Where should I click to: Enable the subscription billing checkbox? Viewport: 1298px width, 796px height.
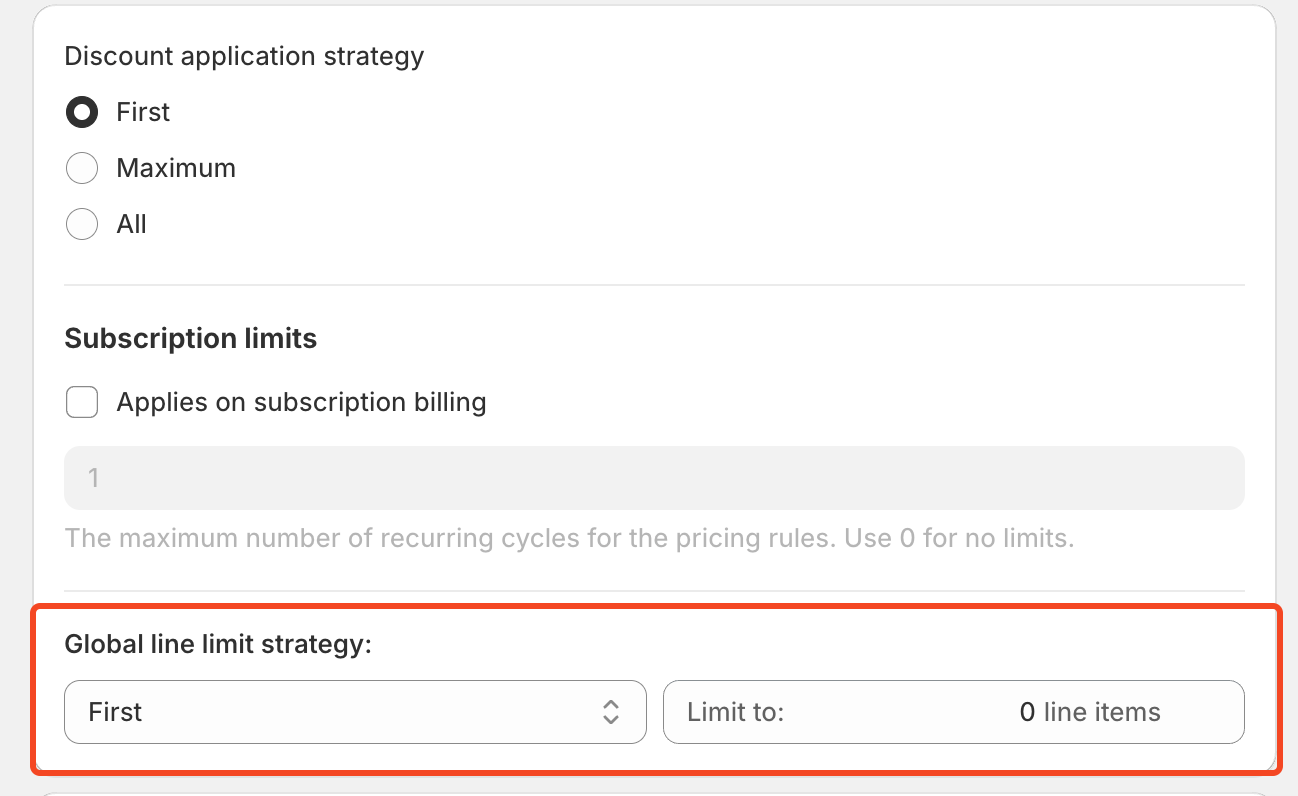click(82, 403)
